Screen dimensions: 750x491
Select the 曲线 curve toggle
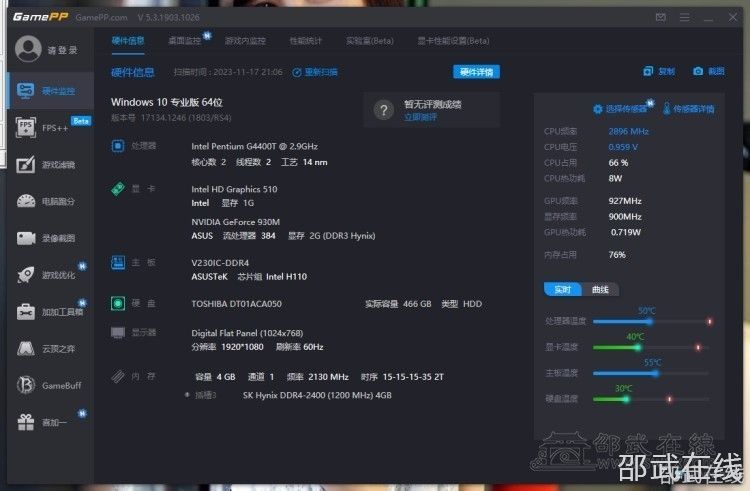pos(600,290)
